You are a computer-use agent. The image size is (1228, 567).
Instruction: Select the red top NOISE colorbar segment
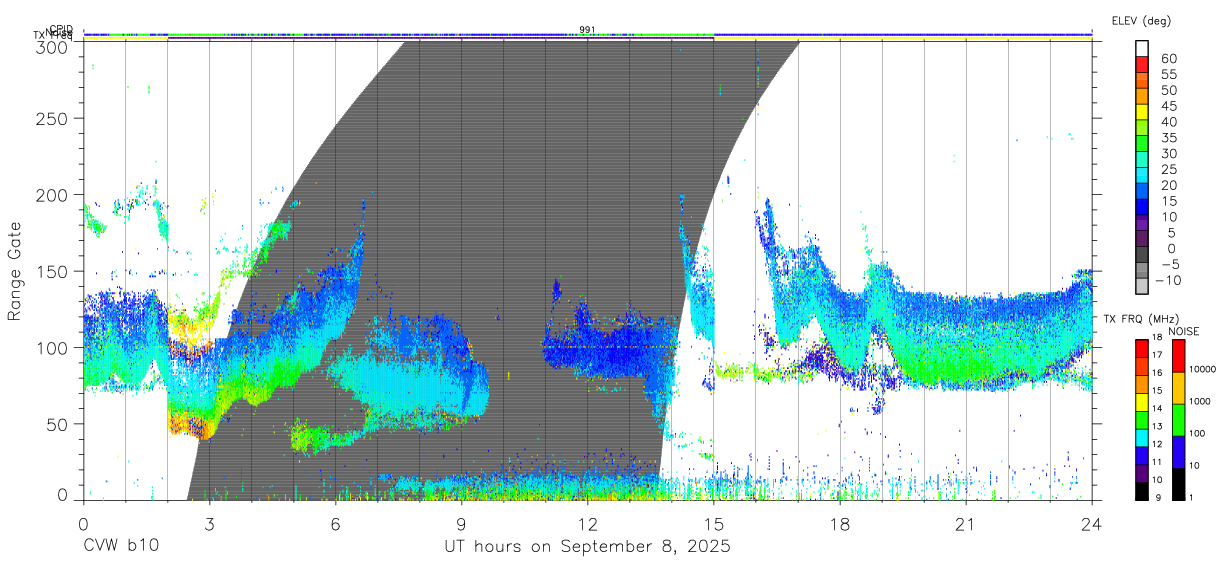[x=1177, y=355]
